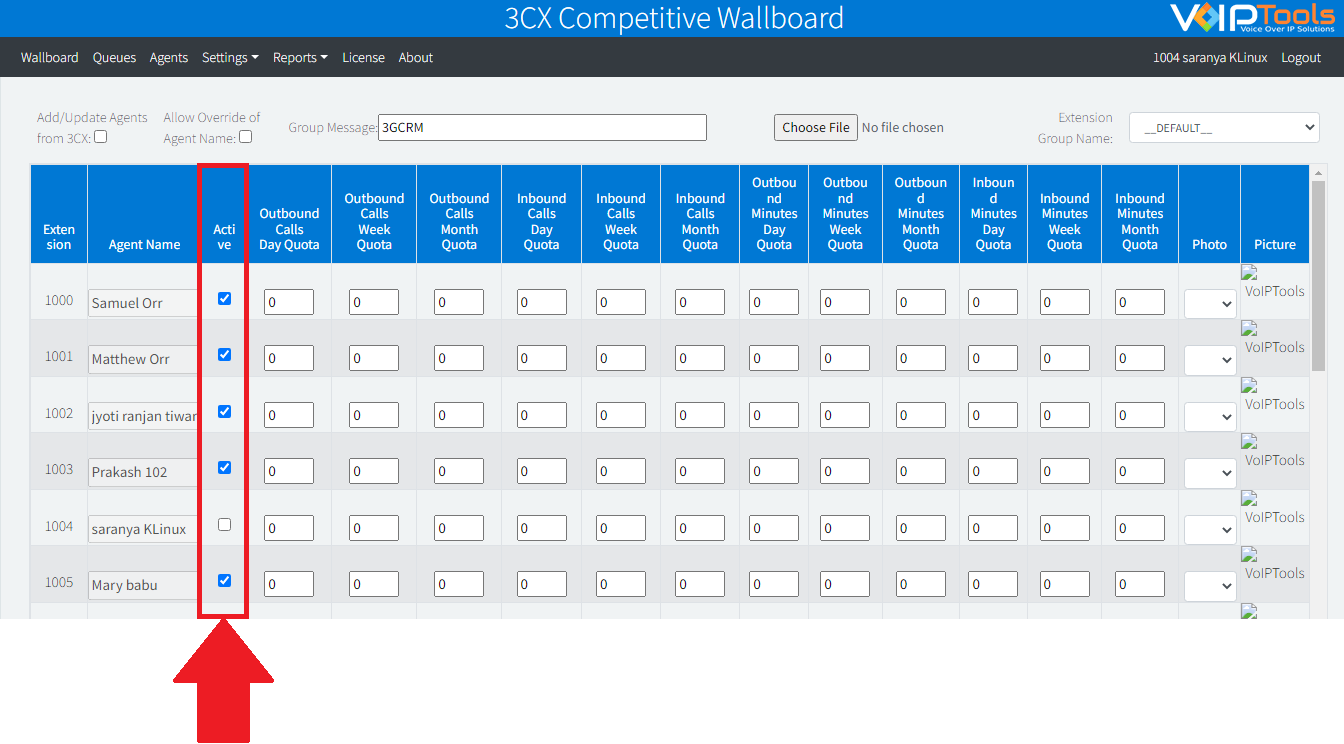This screenshot has width=1344, height=744.
Task: Click Outbound Calls Week Quota field for extension 1001
Action: pos(374,358)
